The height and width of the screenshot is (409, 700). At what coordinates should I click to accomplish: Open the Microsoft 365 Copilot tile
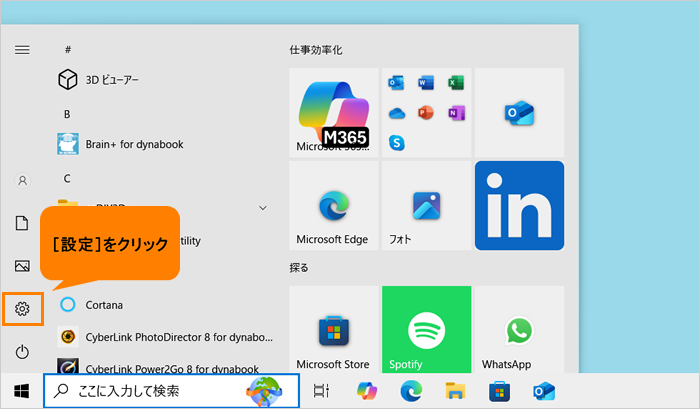[x=334, y=113]
